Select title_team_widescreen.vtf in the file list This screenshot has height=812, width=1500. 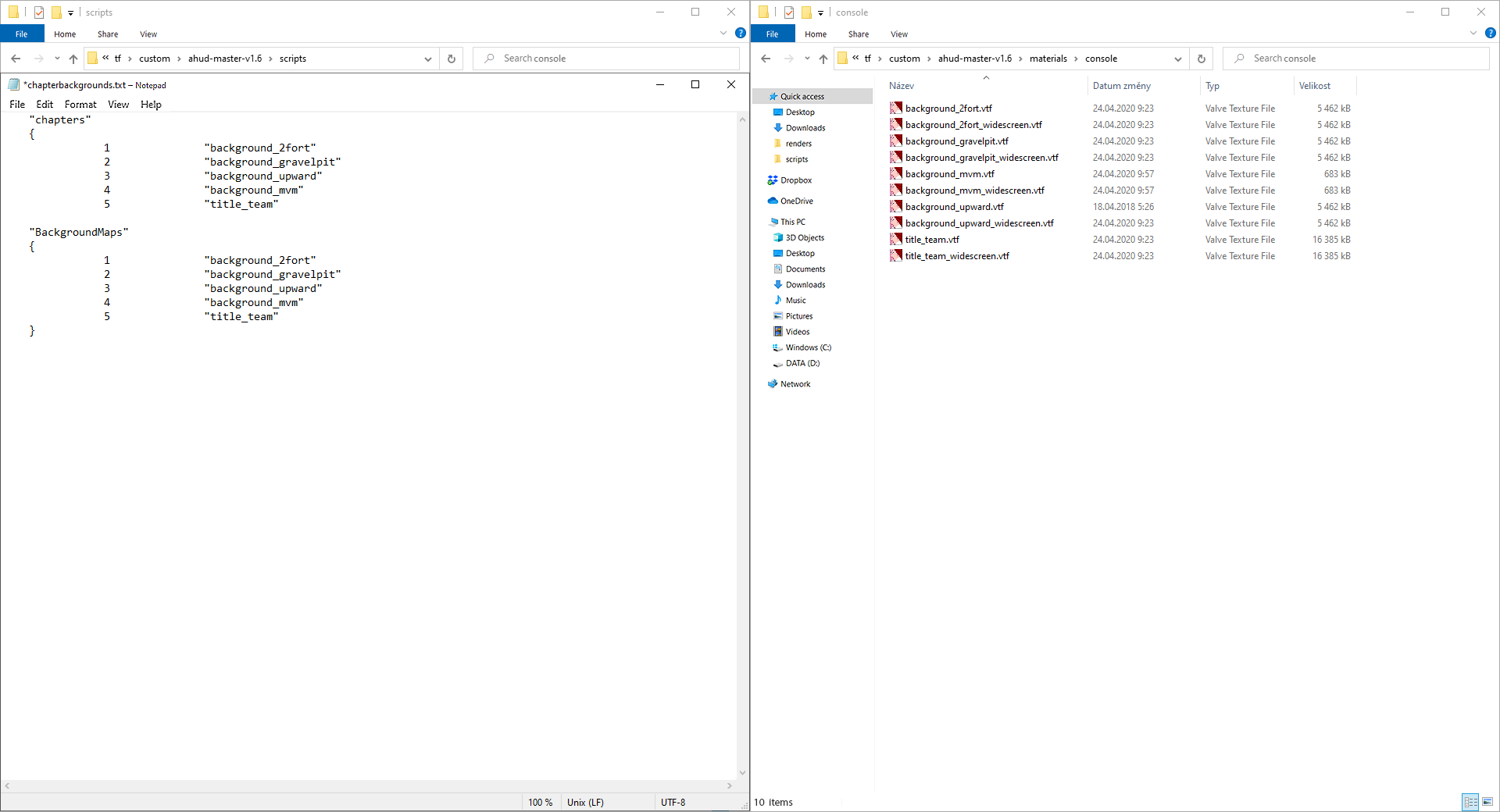(957, 256)
